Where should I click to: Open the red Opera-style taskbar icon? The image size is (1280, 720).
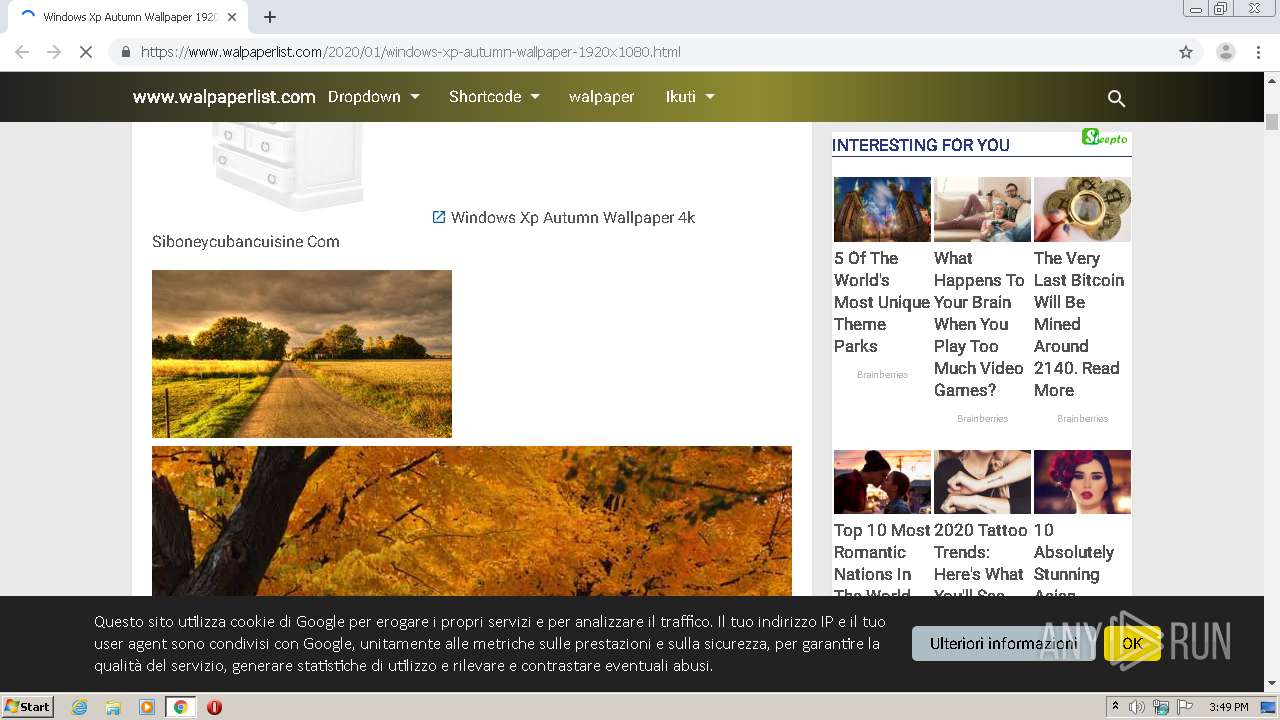click(214, 707)
